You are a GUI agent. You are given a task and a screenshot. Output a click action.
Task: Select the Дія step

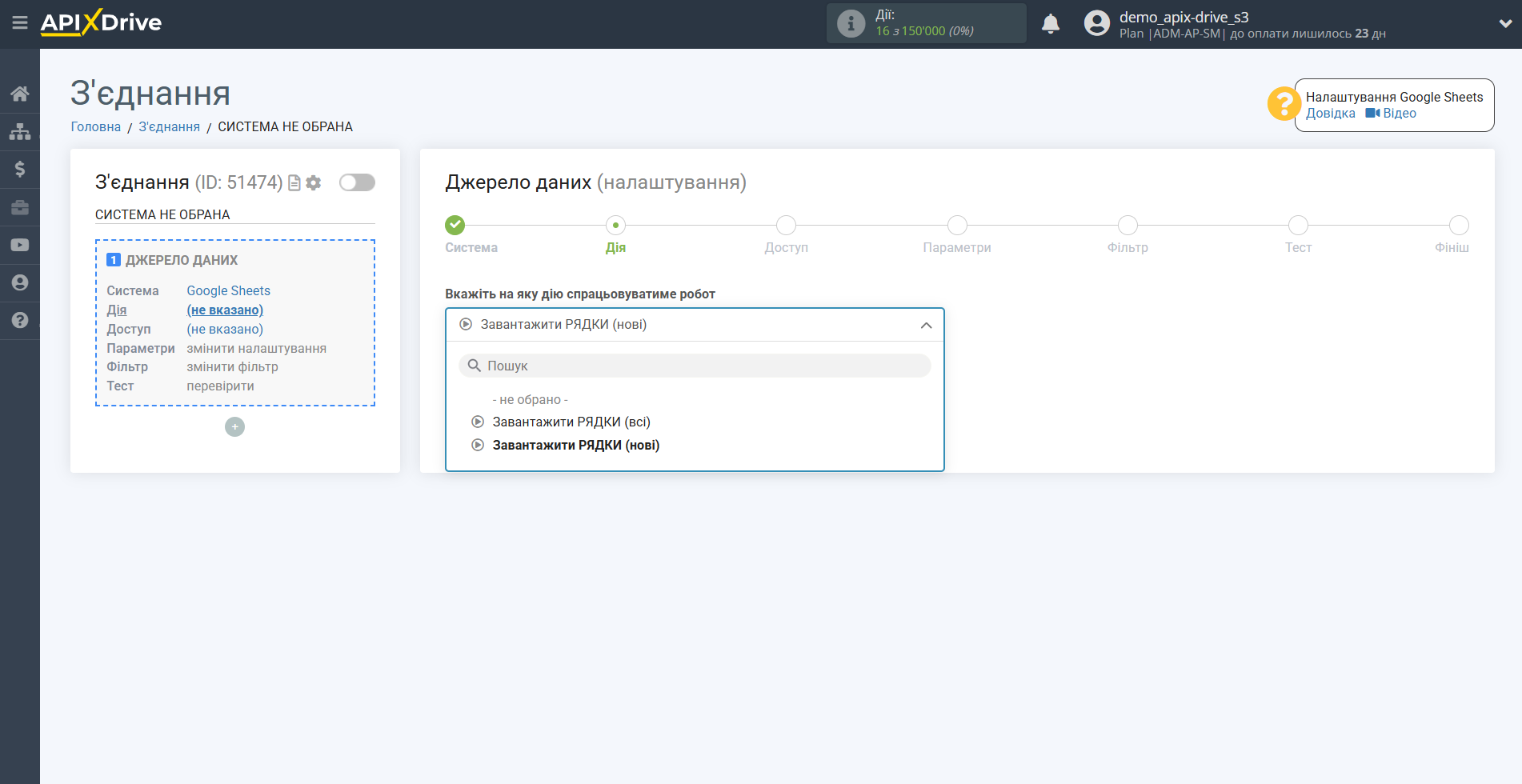click(x=615, y=226)
